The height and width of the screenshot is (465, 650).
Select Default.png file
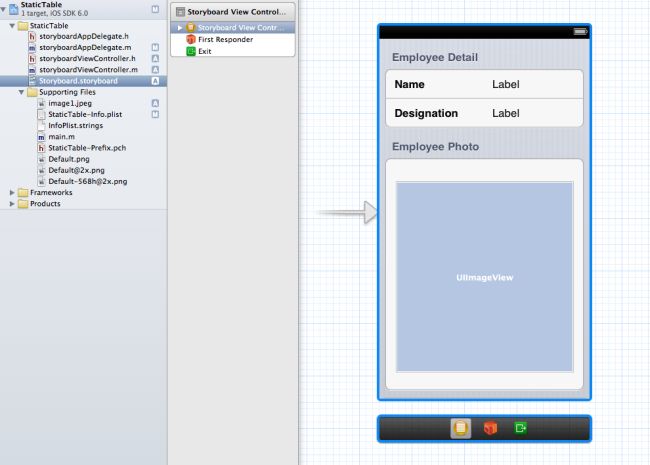click(x=69, y=159)
